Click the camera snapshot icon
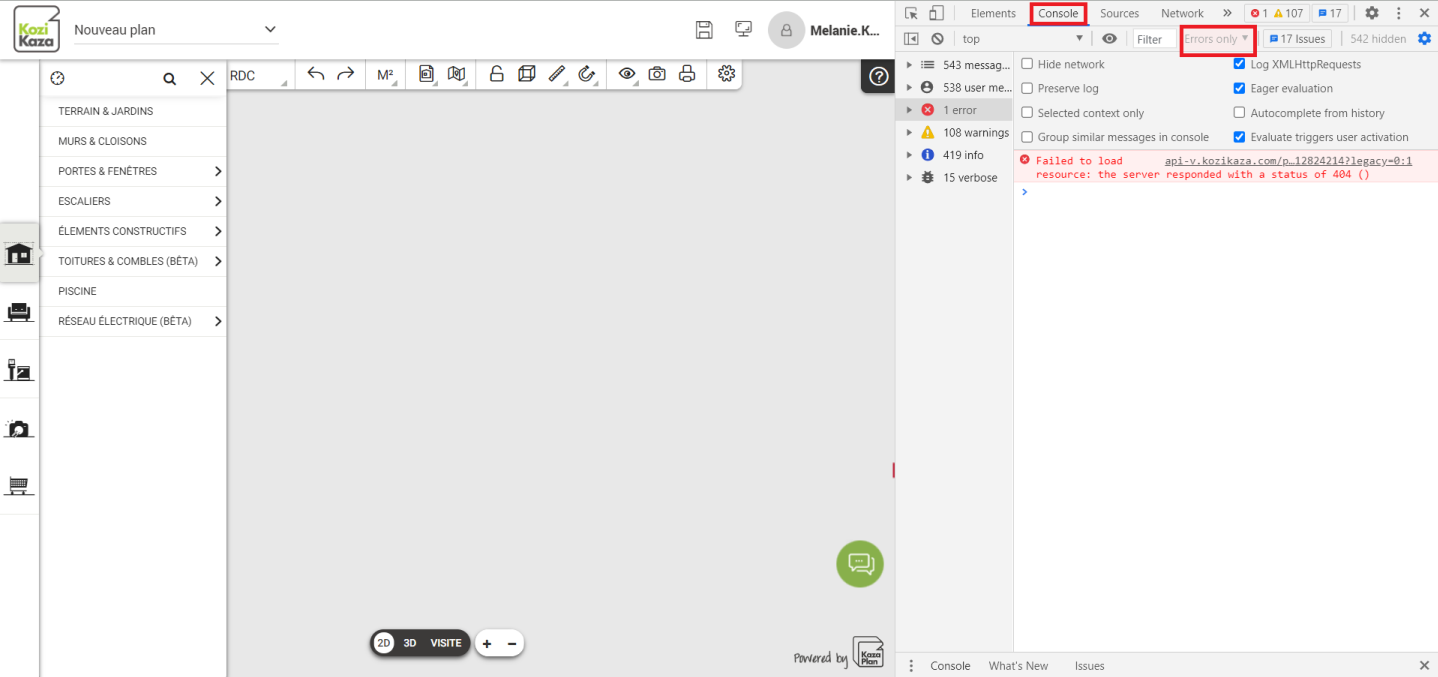The image size is (1438, 677). click(x=657, y=74)
